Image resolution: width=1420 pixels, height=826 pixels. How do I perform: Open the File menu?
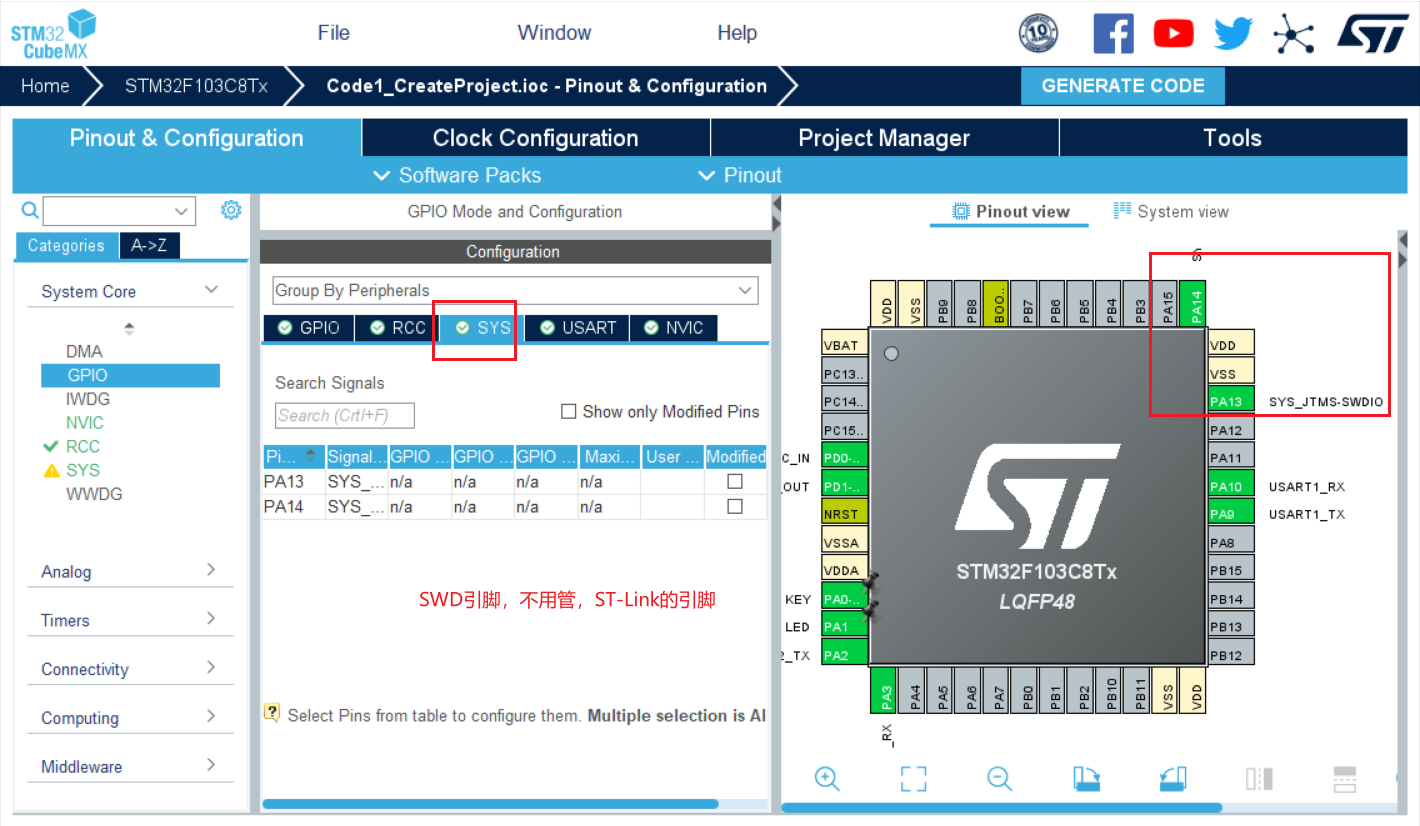334,33
